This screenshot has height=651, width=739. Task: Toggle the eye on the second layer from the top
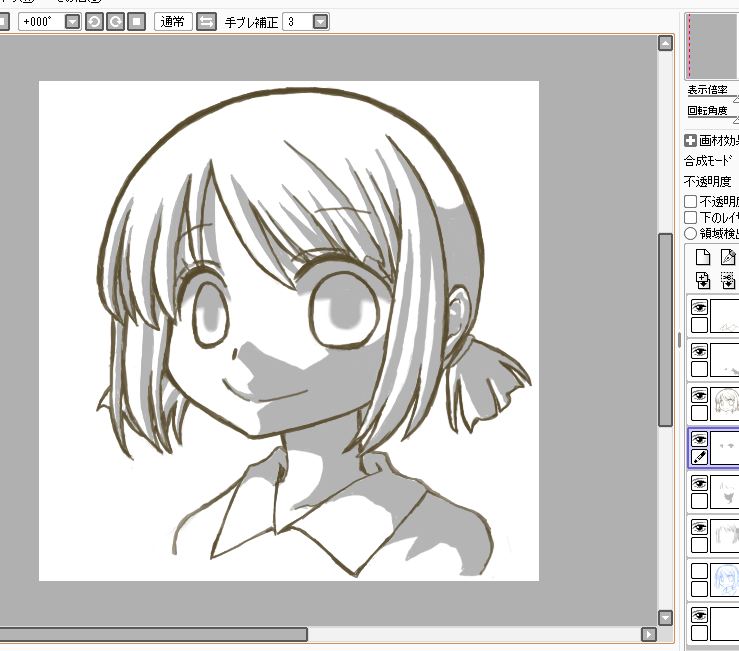[x=699, y=351]
